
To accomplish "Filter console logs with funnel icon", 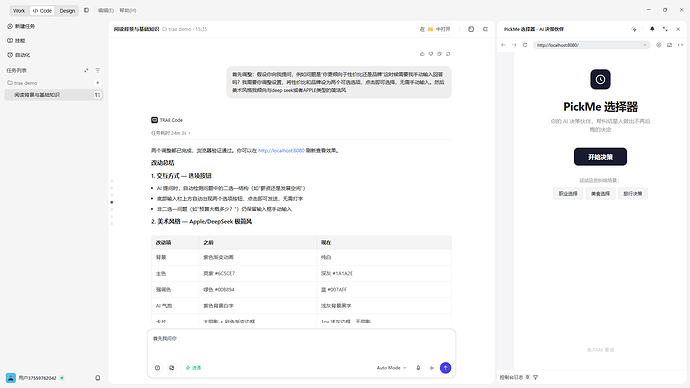I will pos(536,377).
